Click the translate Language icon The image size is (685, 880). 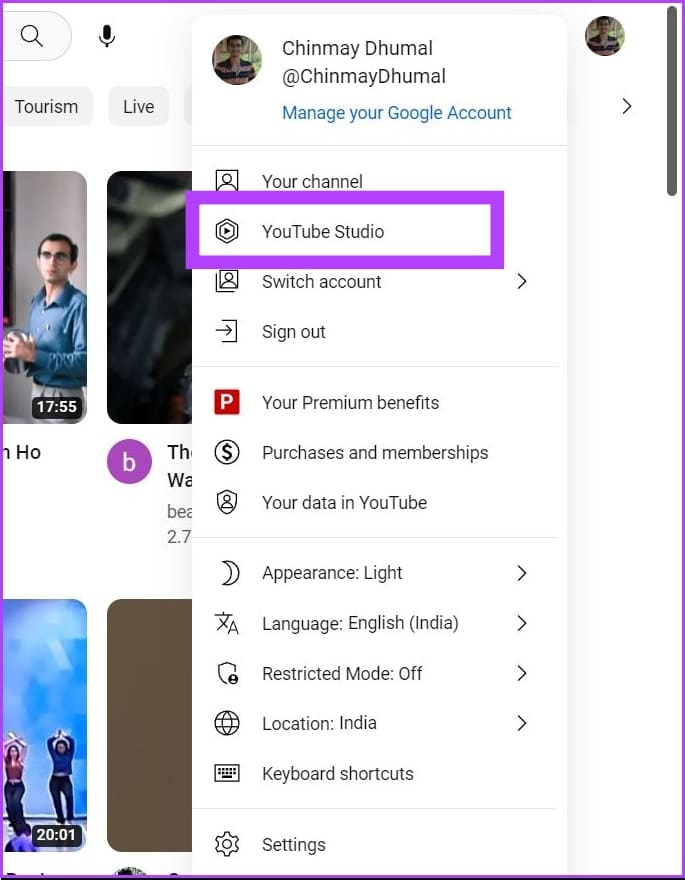point(227,623)
